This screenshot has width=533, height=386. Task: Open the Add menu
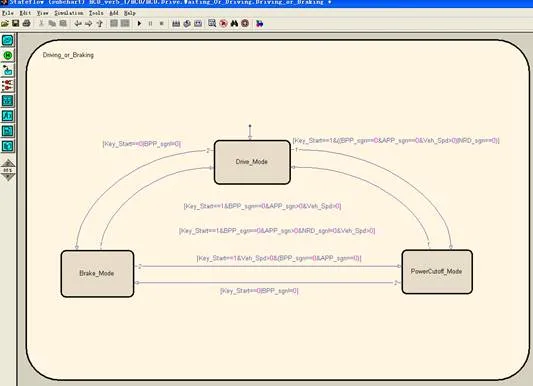point(114,13)
